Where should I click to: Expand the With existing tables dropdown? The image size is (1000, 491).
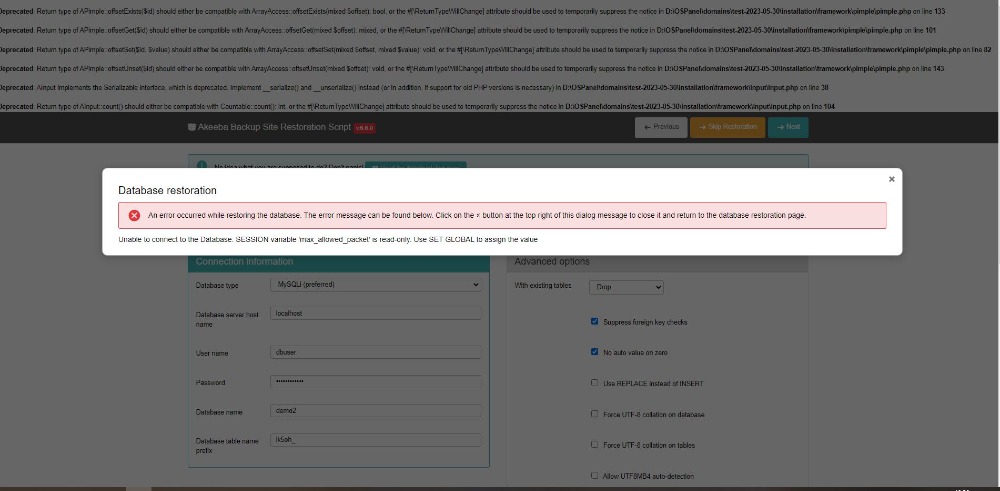coord(627,286)
